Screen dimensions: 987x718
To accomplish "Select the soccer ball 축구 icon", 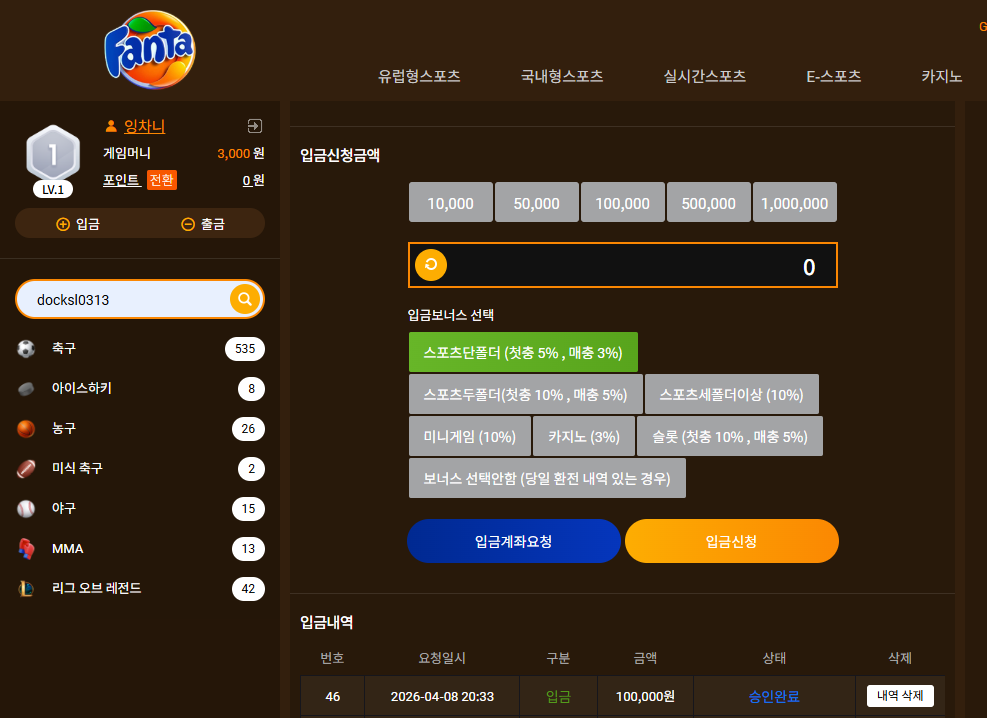I will tap(26, 349).
